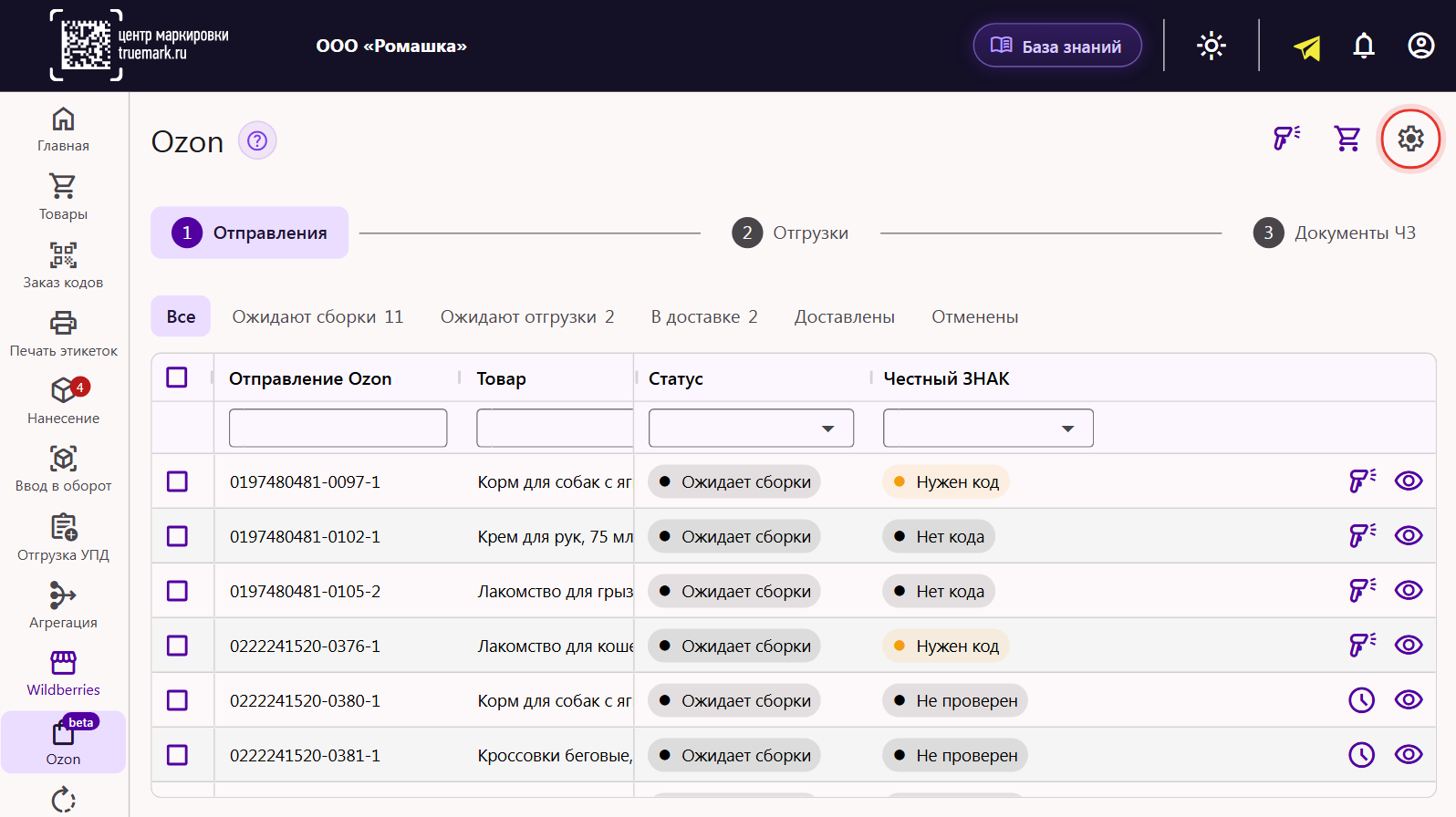Tick checkbox for shipment 0197480481-0105-2
Screen dimensions: 1456x817
pos(177,591)
